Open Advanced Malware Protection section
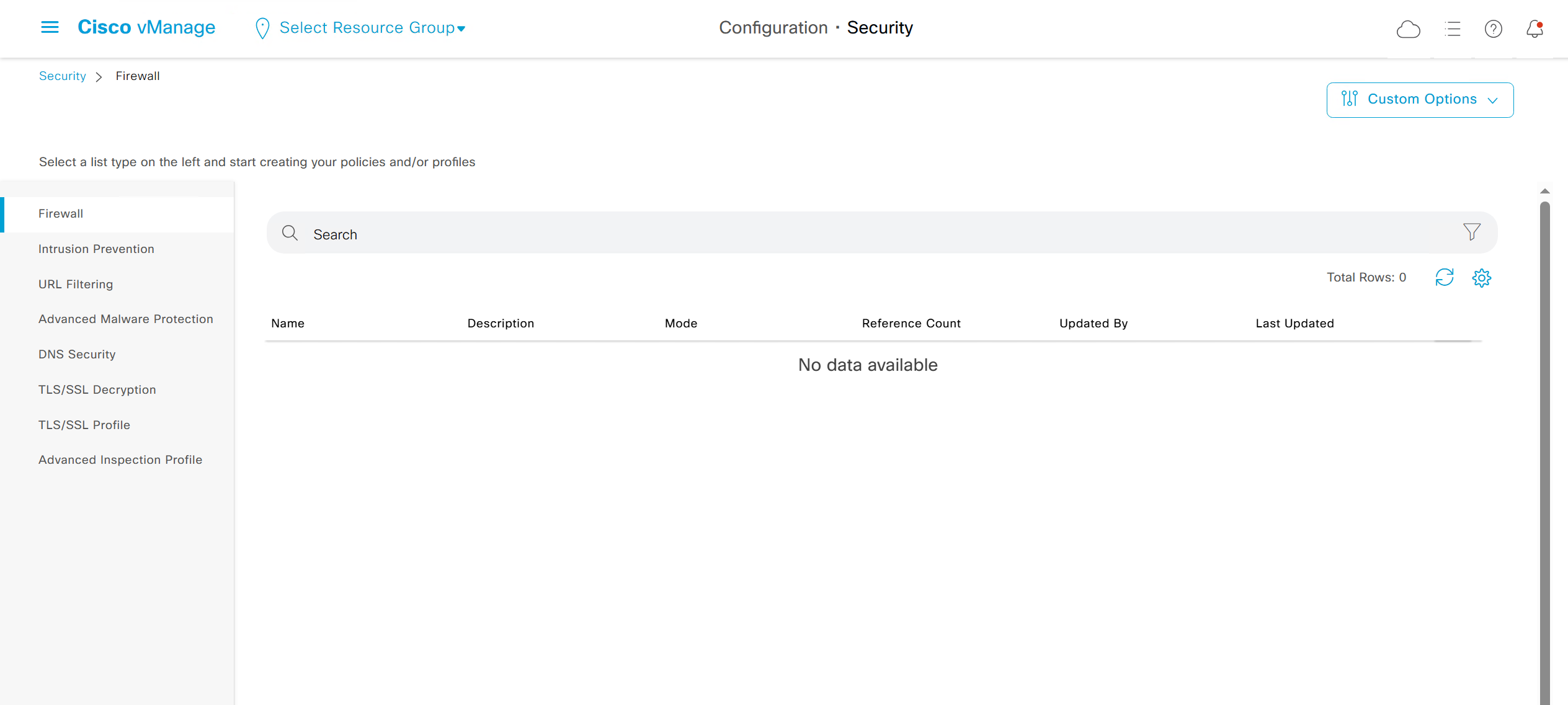This screenshot has height=705, width=1568. (x=125, y=319)
